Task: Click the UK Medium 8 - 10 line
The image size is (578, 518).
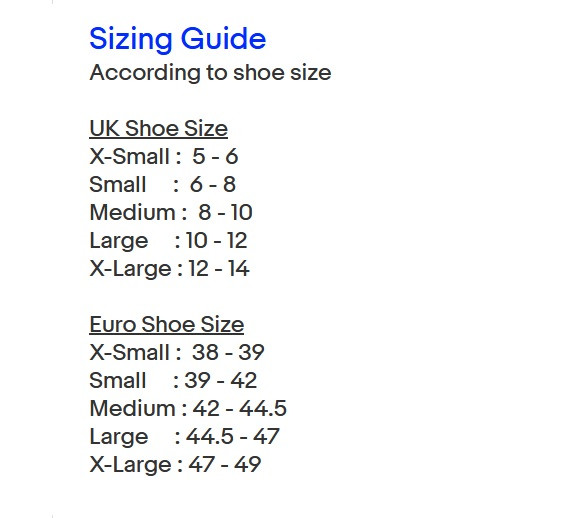Action: point(171,212)
